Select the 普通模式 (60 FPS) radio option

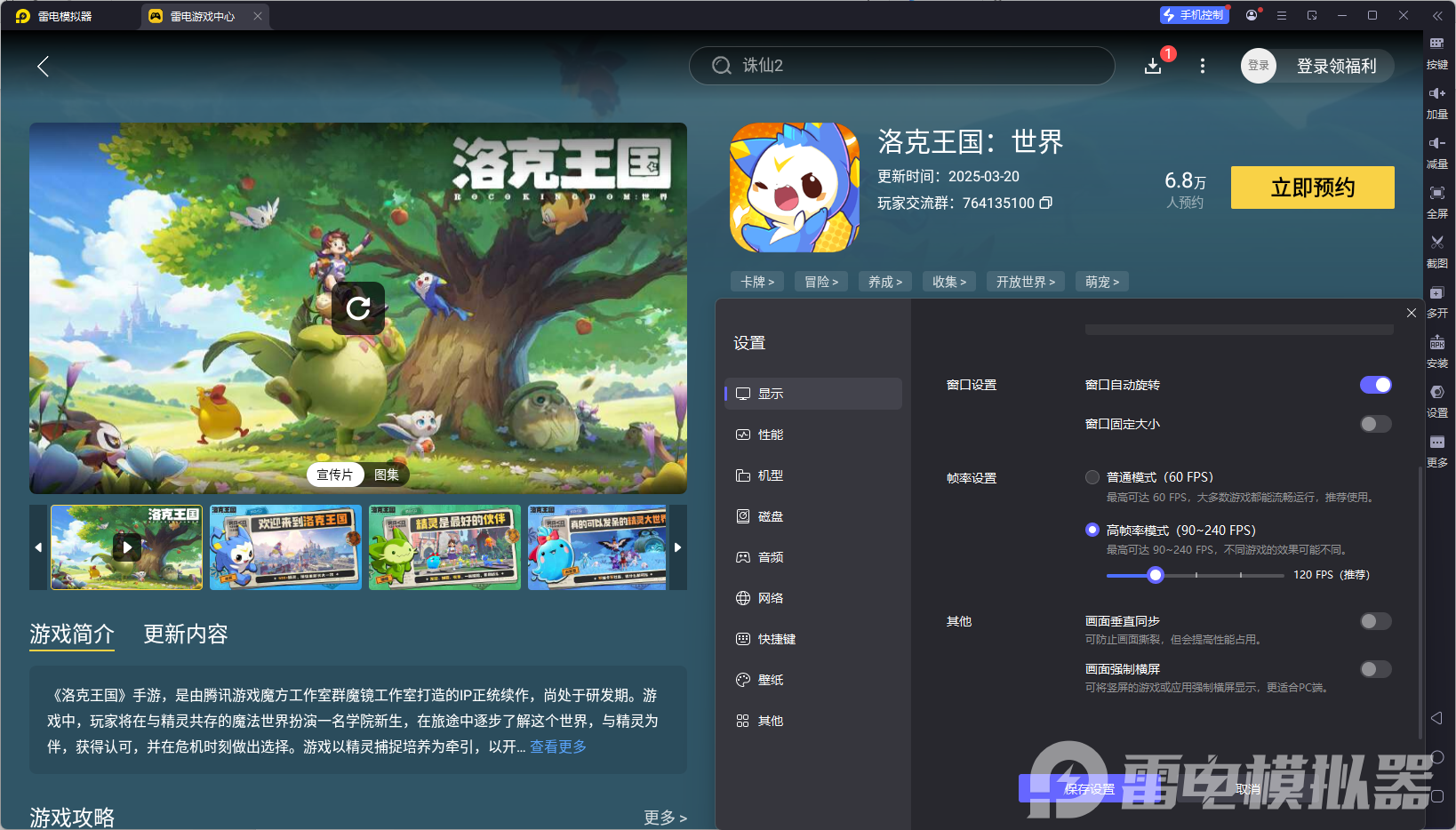coord(1092,476)
